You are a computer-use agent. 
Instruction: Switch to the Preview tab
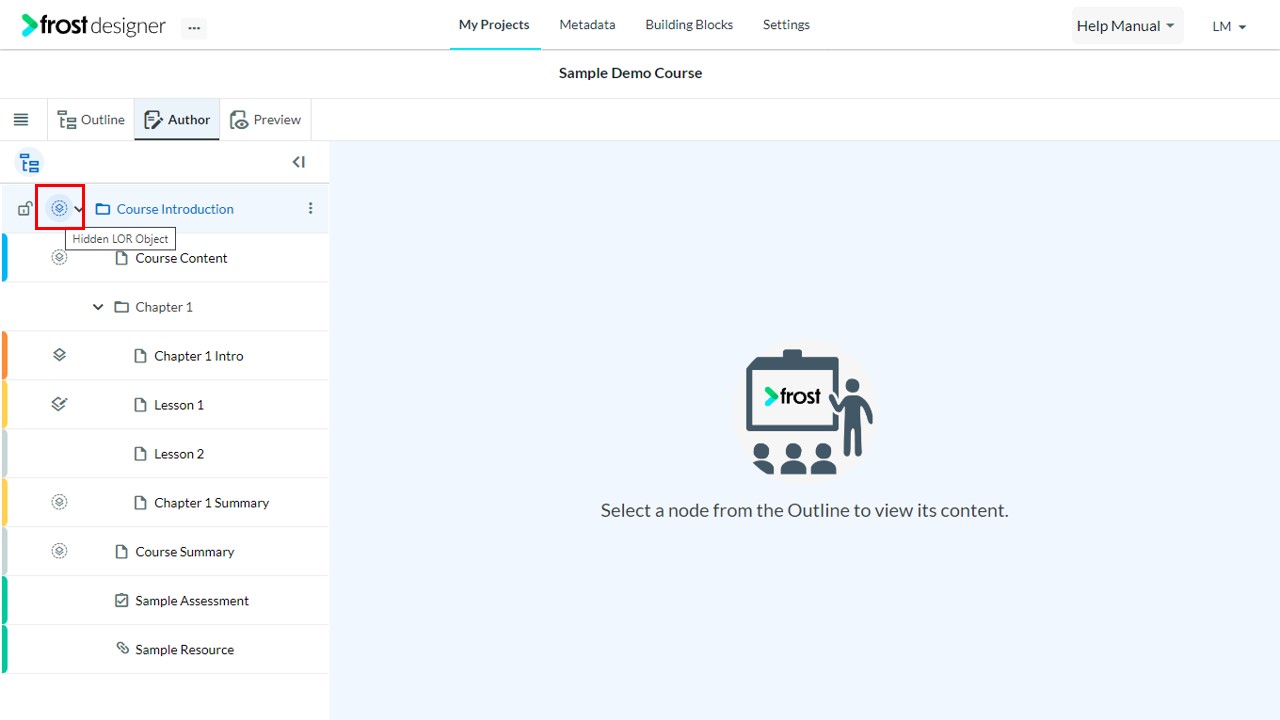coord(266,120)
